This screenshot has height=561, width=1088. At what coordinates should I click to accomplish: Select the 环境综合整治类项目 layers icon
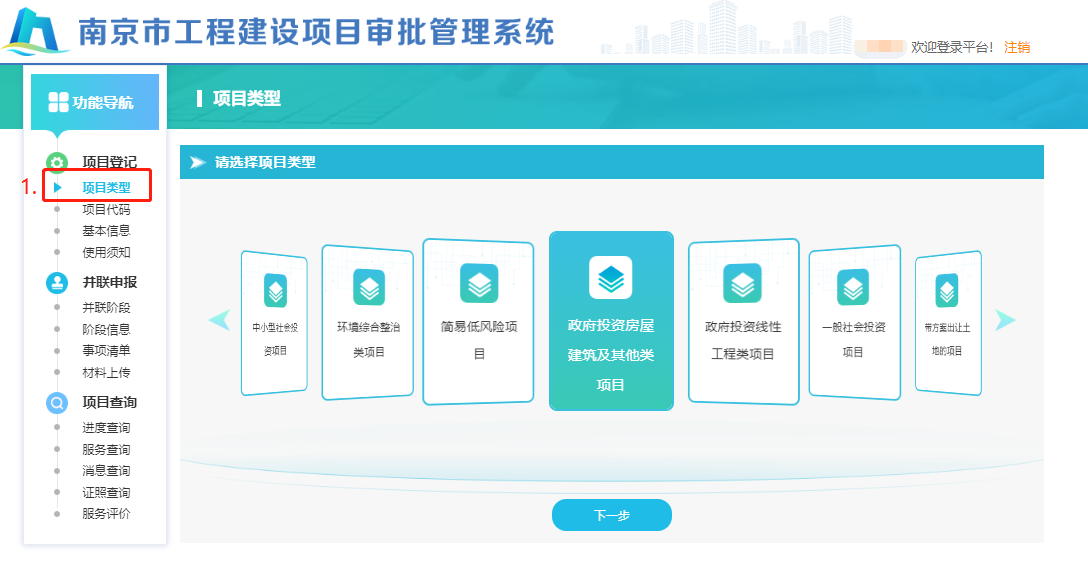pos(368,287)
